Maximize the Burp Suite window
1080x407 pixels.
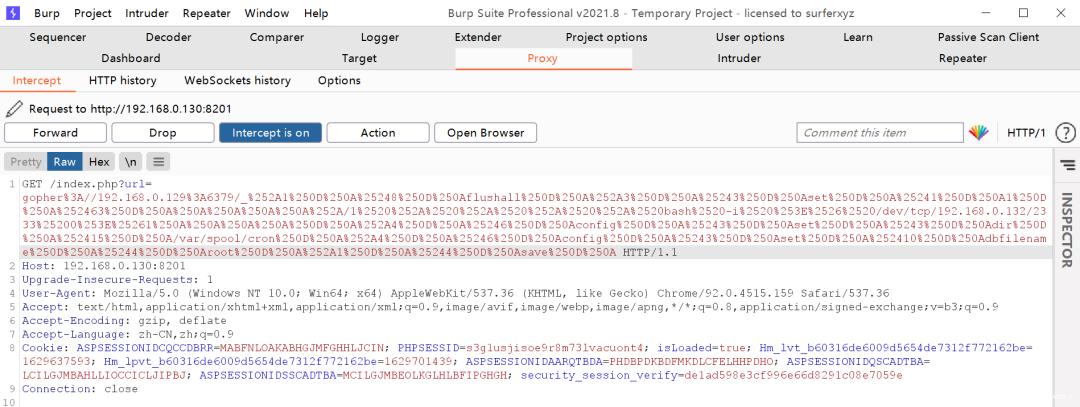click(1024, 13)
